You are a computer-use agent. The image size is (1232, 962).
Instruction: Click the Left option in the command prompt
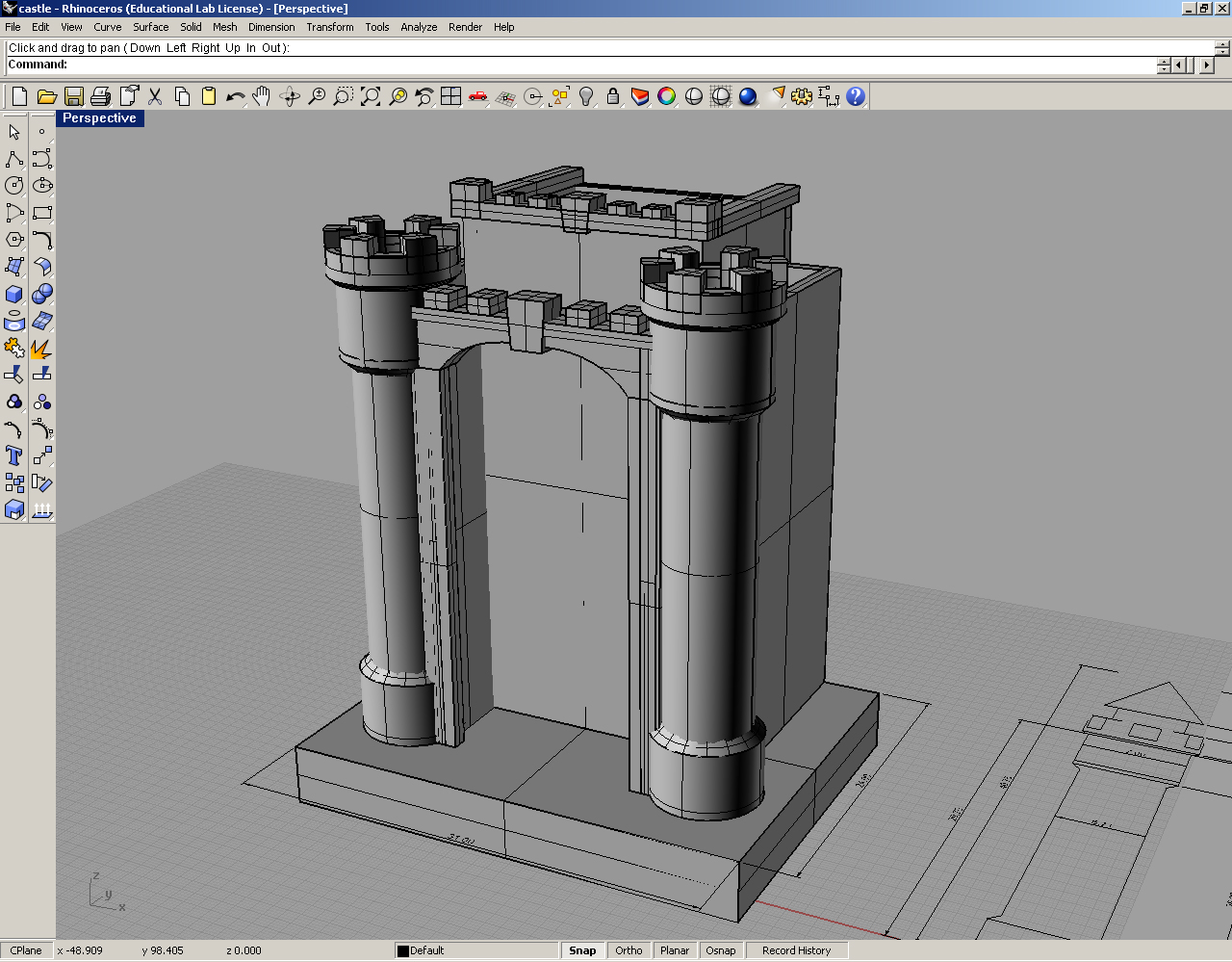(x=176, y=48)
